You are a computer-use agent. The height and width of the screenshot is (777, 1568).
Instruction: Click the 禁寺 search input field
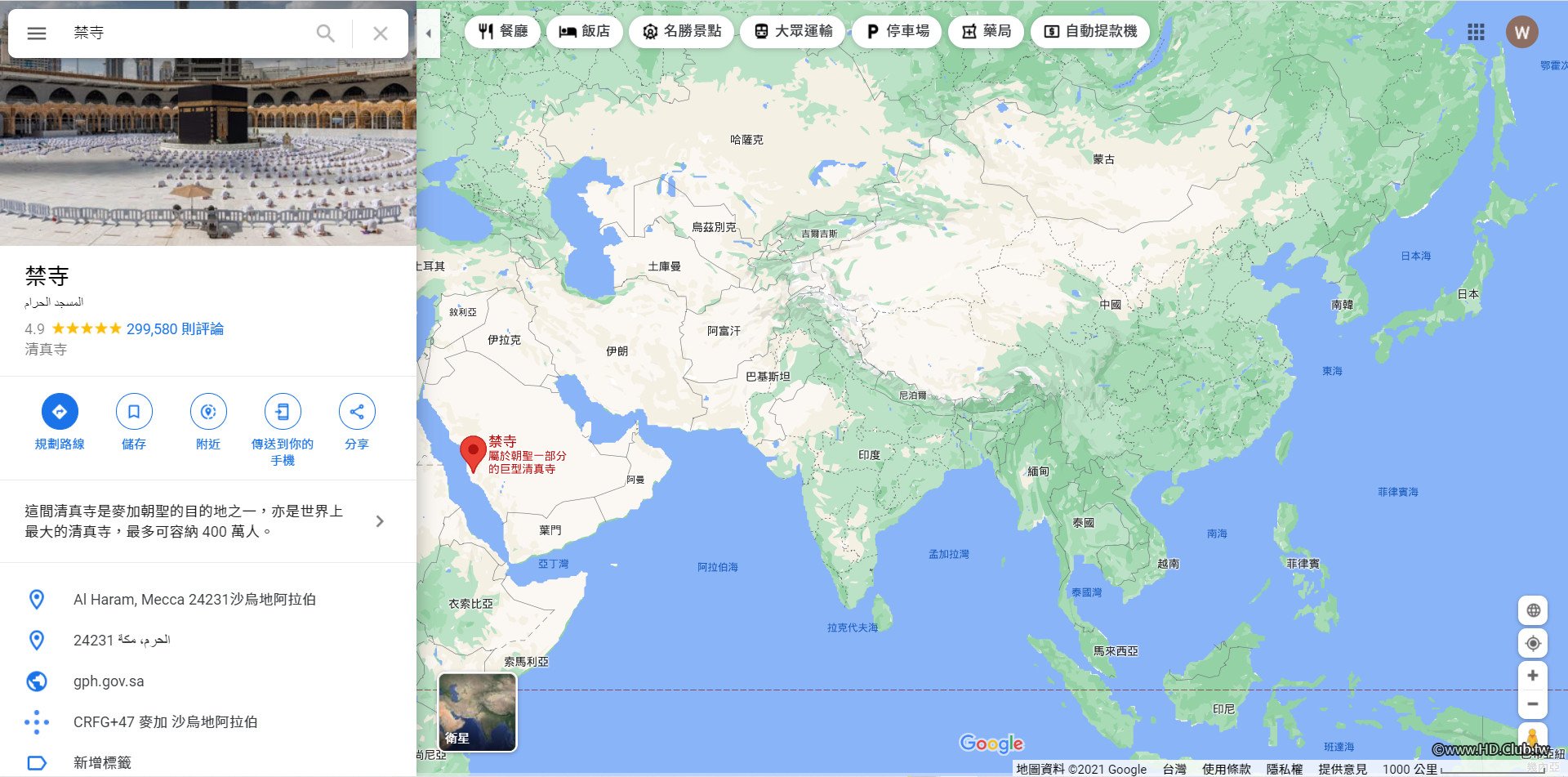click(x=188, y=33)
